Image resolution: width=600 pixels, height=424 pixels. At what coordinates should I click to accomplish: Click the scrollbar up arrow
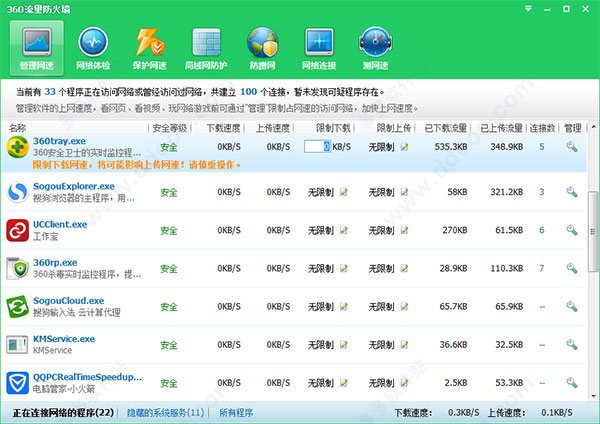point(593,127)
